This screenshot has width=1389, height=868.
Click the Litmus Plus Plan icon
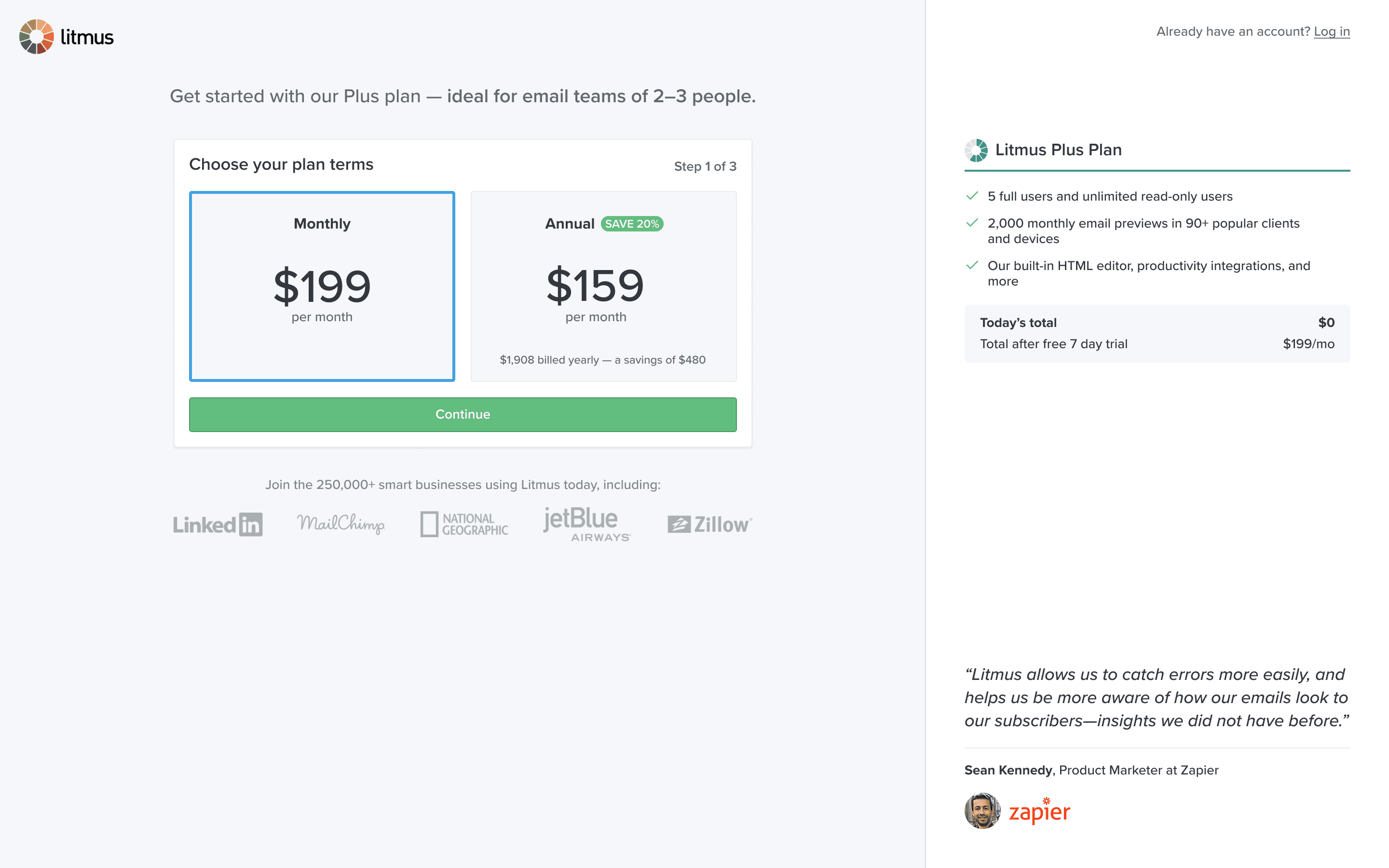[x=976, y=150]
